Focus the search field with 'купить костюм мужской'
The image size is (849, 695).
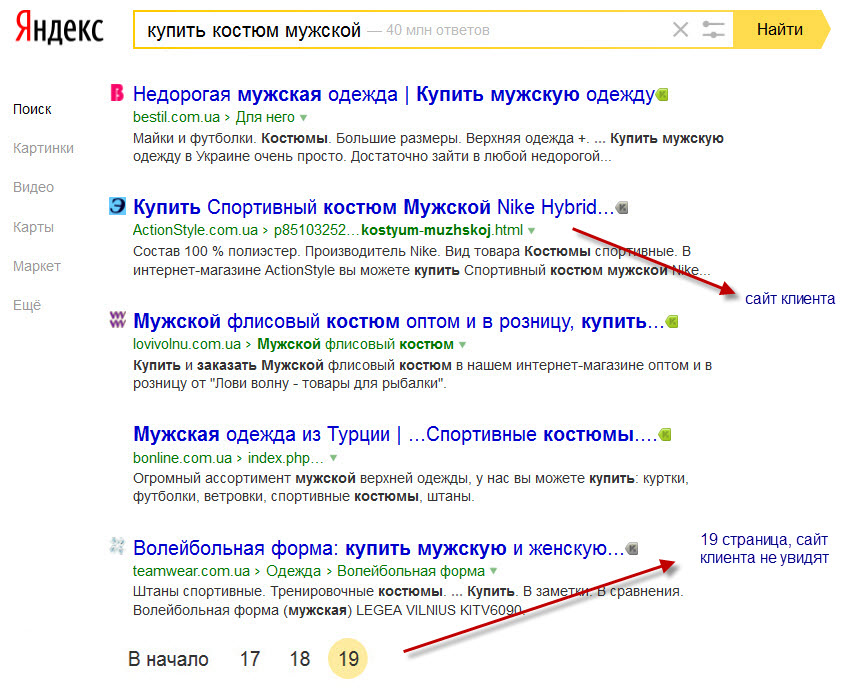pyautogui.click(x=433, y=29)
